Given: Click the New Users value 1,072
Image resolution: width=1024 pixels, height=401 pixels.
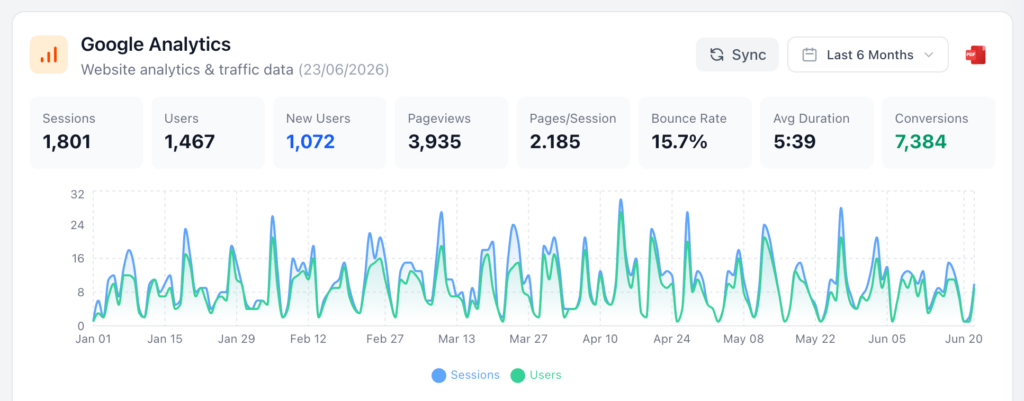Looking at the screenshot, I should click(310, 142).
